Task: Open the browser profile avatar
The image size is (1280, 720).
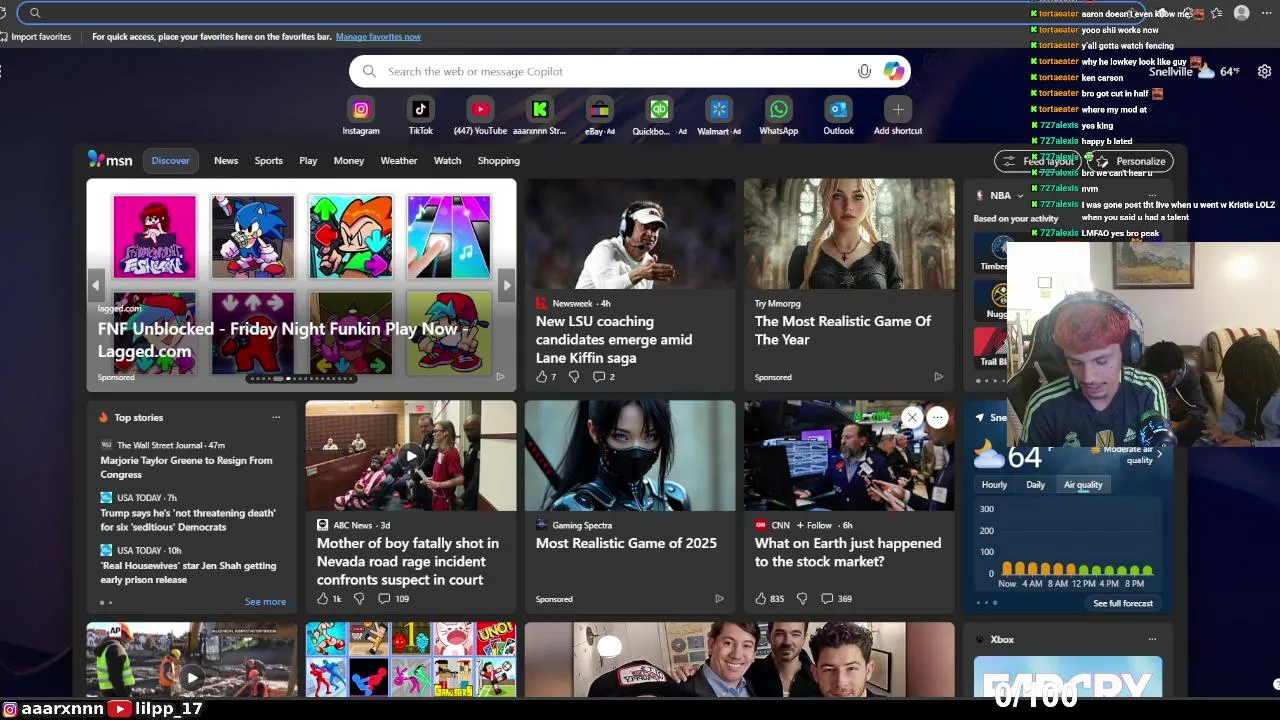Action: (x=1241, y=13)
